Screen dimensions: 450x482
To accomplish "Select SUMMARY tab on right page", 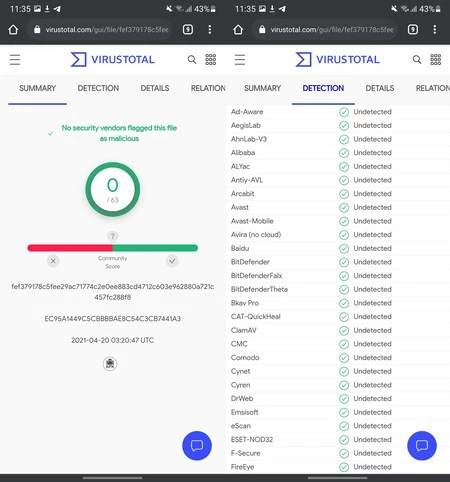I will [x=262, y=88].
